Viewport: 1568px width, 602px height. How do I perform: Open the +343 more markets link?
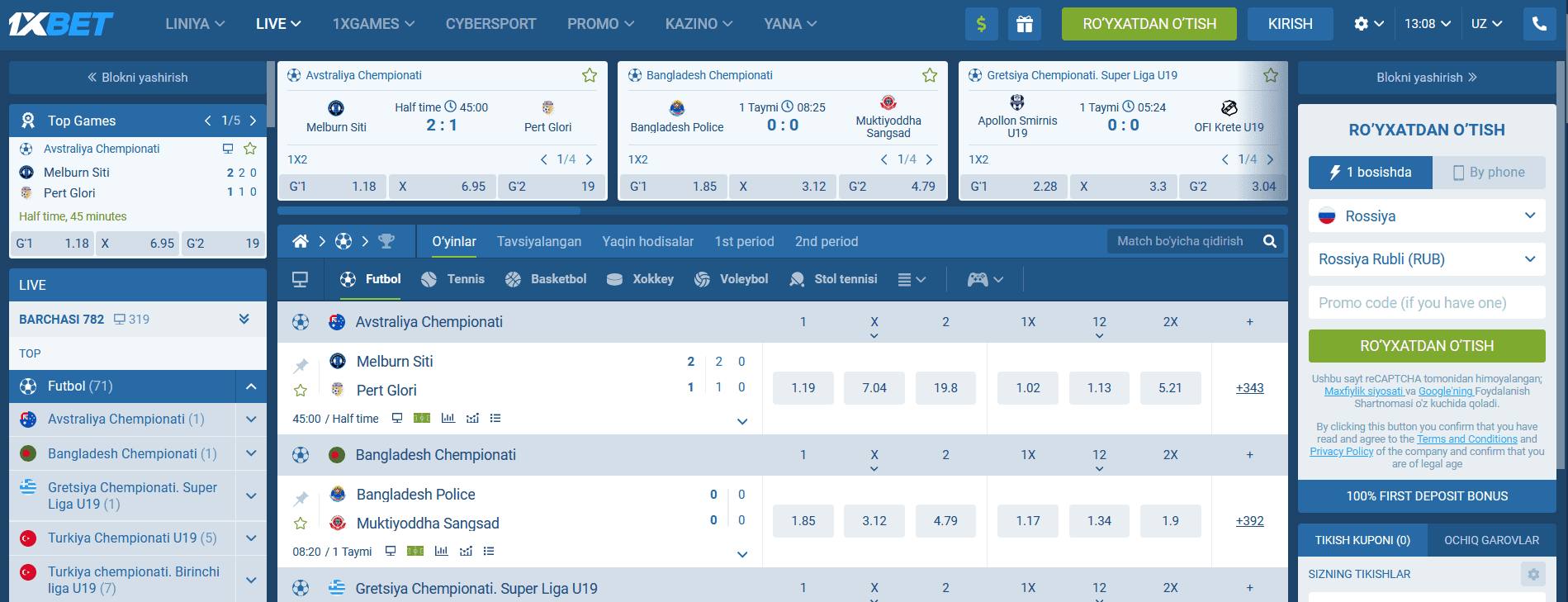[x=1250, y=387]
